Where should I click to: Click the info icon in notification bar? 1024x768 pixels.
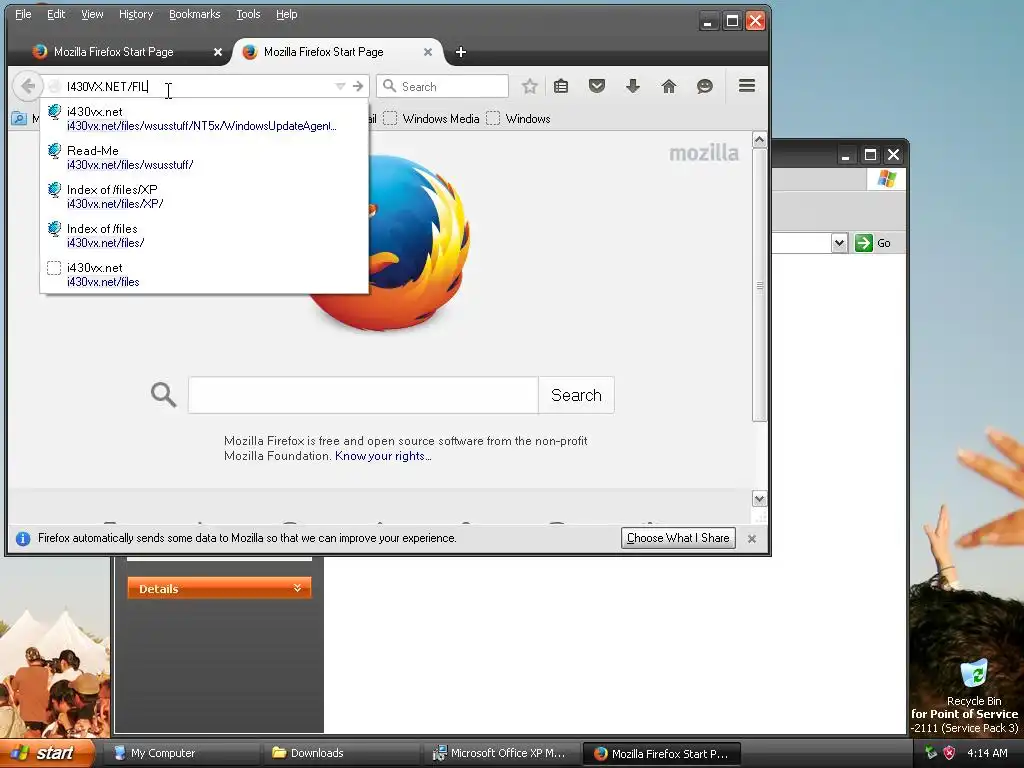pyautogui.click(x=23, y=539)
